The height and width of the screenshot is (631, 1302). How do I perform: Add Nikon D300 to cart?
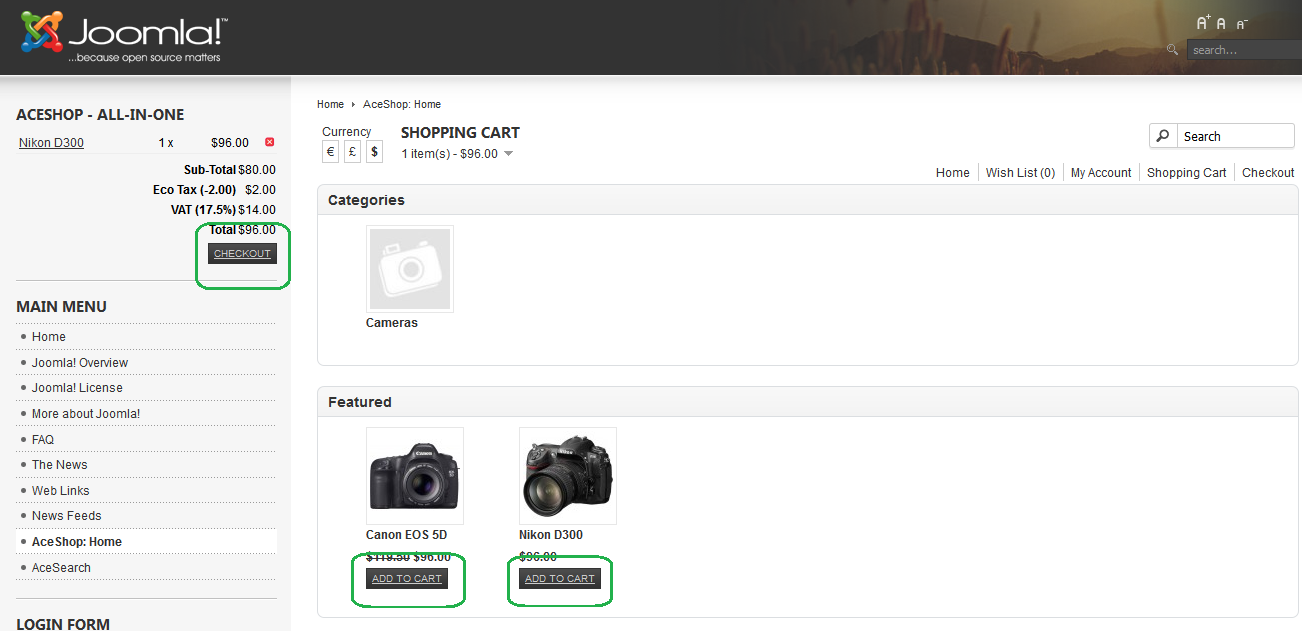(560, 579)
